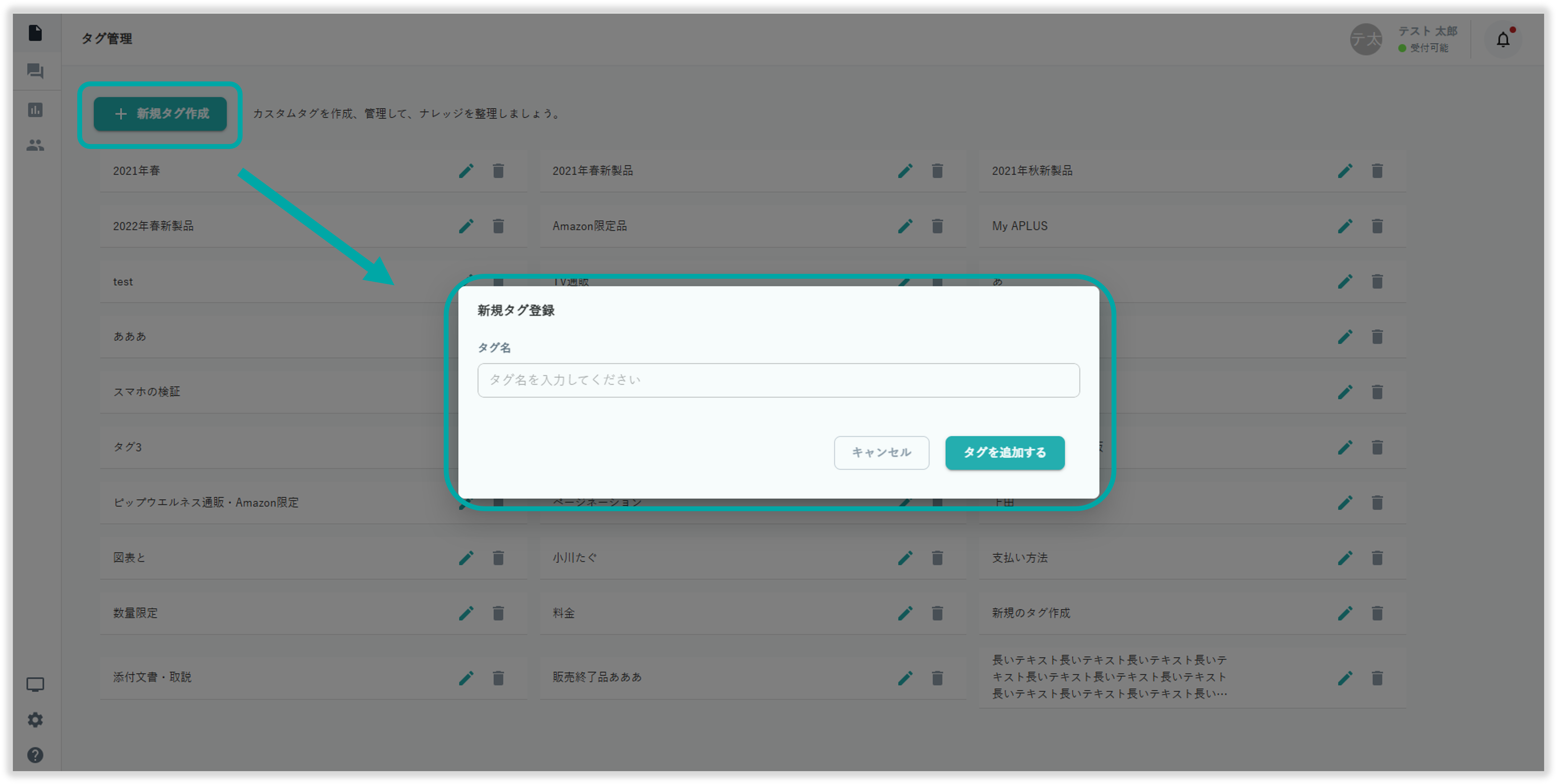Edit the 2021年春 tag

click(466, 171)
